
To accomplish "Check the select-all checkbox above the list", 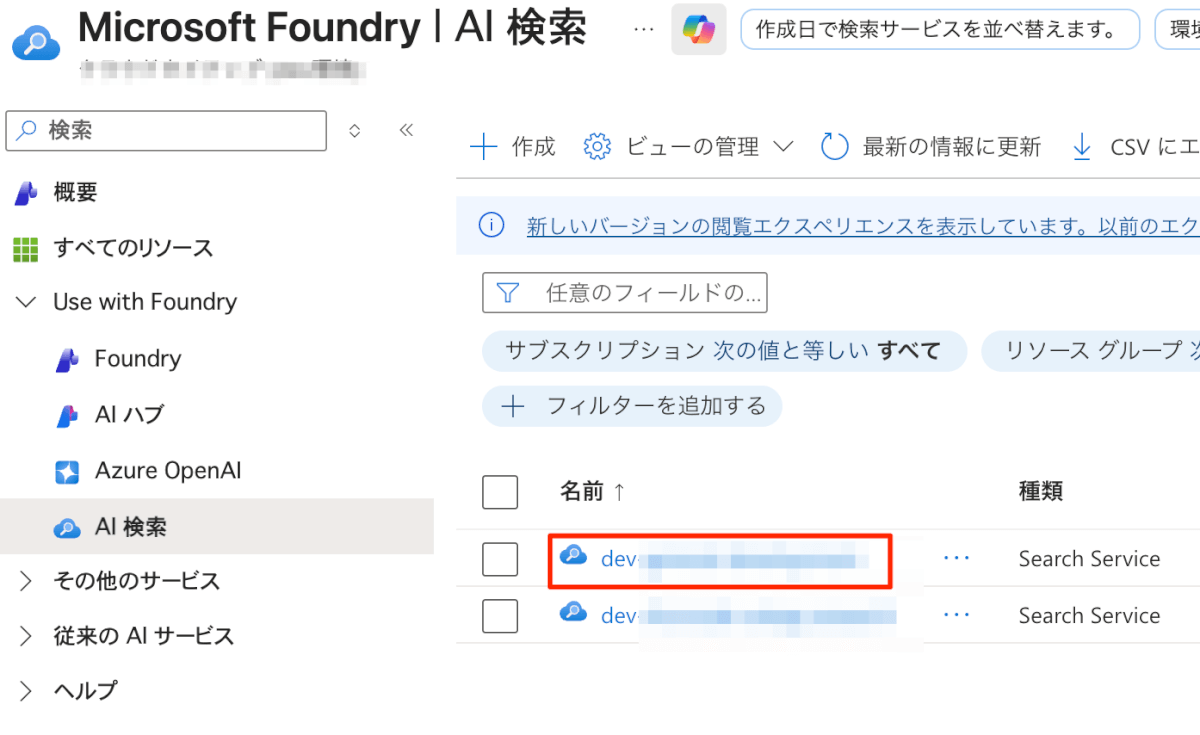I will pos(500,492).
